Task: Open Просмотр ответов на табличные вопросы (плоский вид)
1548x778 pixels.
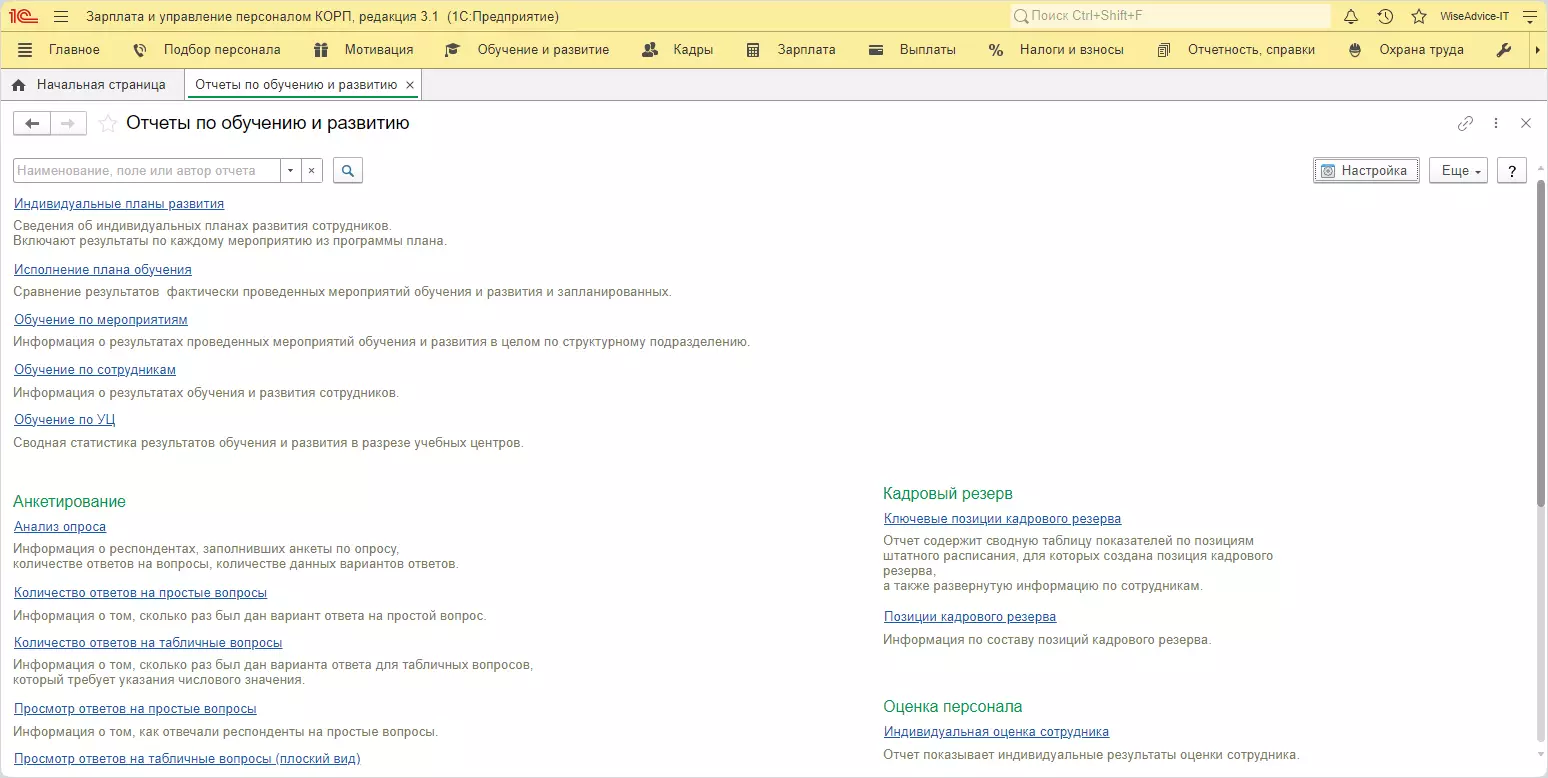Action: pos(187,759)
